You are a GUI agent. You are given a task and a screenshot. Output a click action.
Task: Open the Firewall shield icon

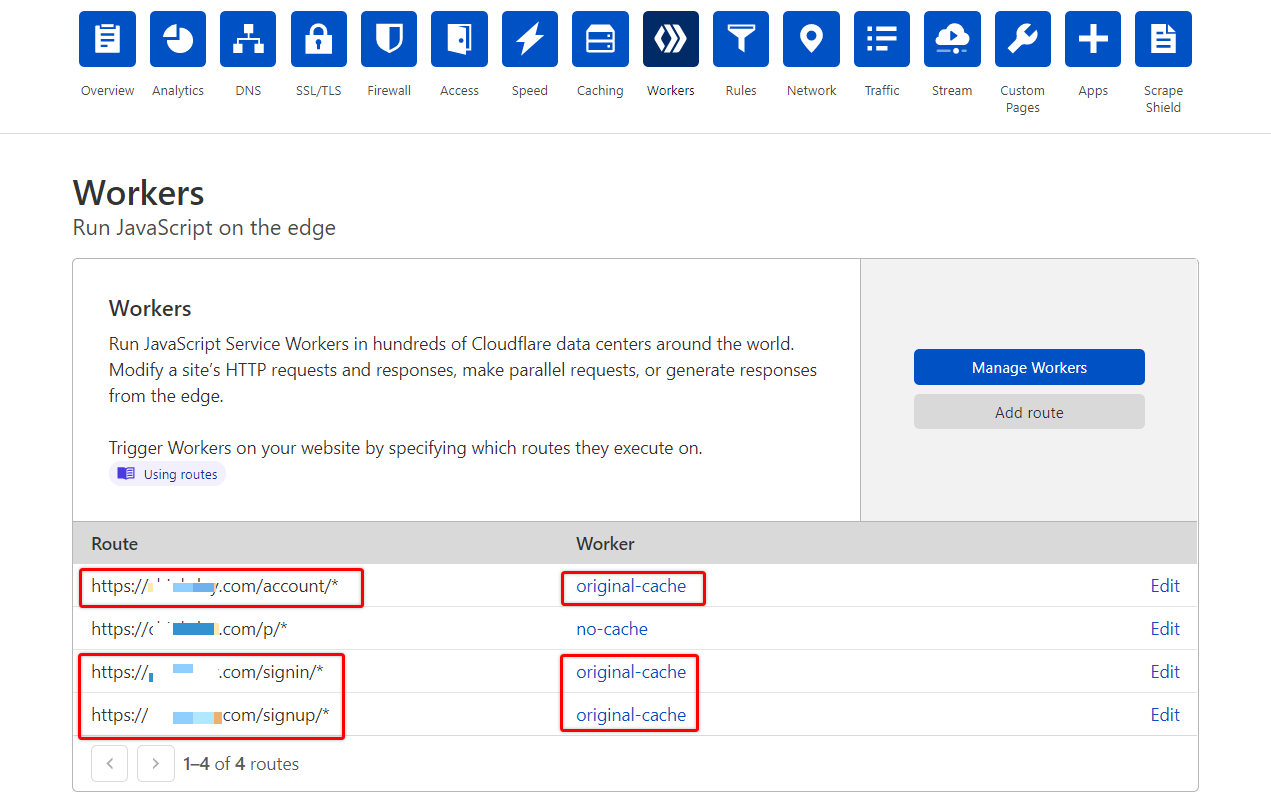click(389, 39)
